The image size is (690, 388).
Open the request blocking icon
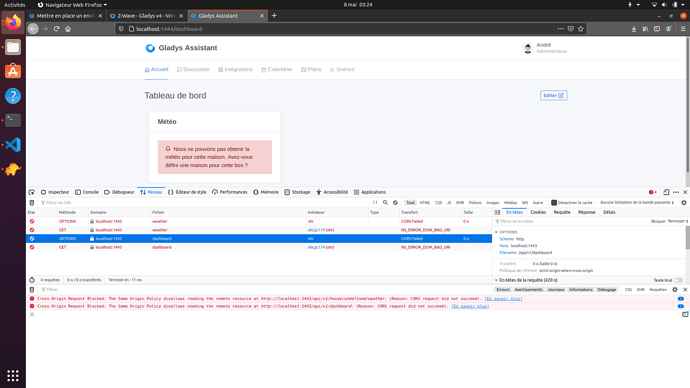pyautogui.click(x=395, y=203)
